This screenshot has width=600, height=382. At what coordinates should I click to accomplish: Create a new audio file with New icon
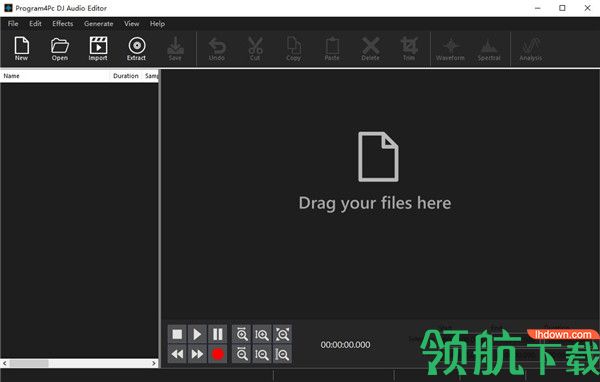click(21, 48)
